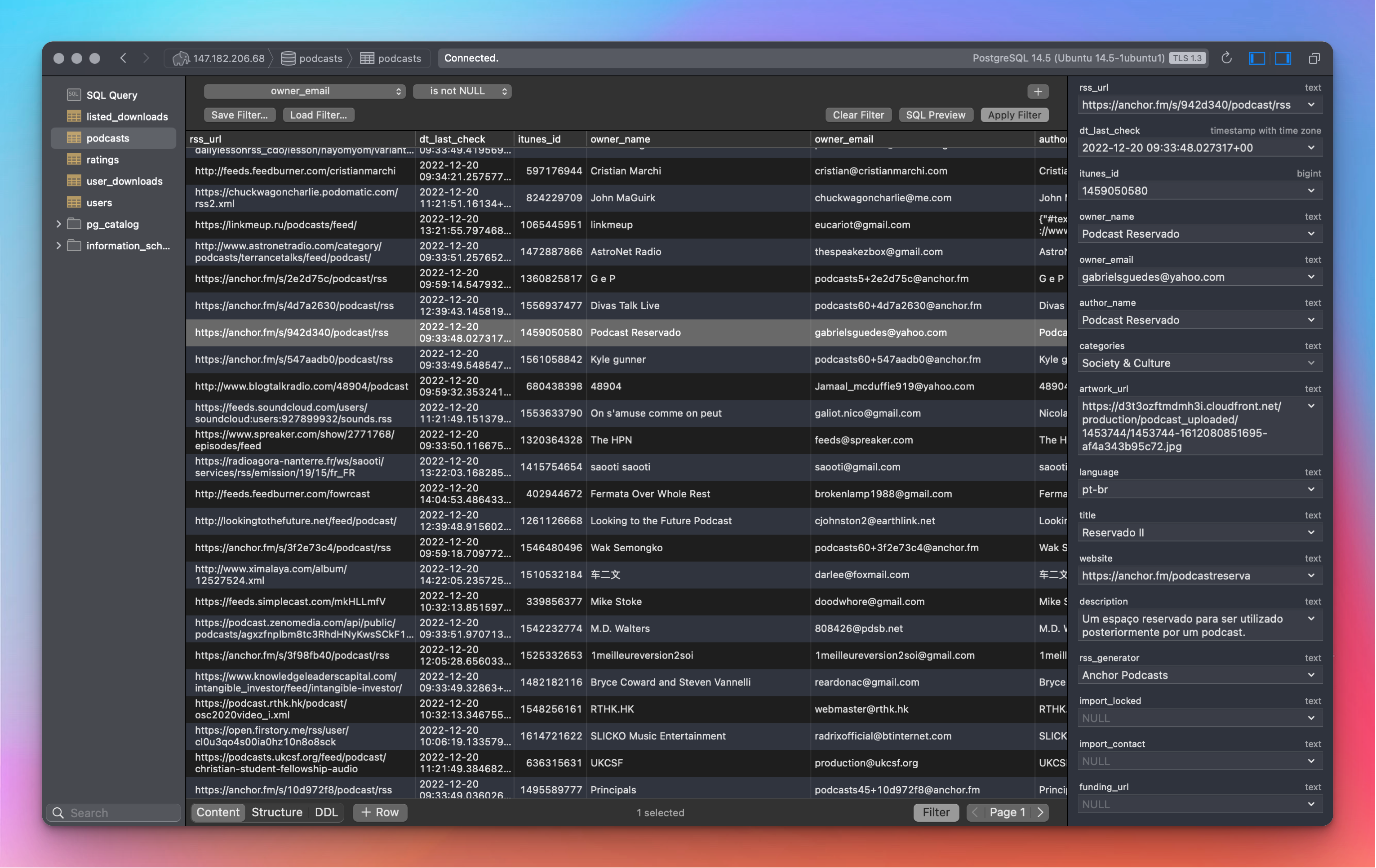Click the podcasts database icon in breadcrumb
Viewport: 1376px width, 868px height.
(x=288, y=58)
